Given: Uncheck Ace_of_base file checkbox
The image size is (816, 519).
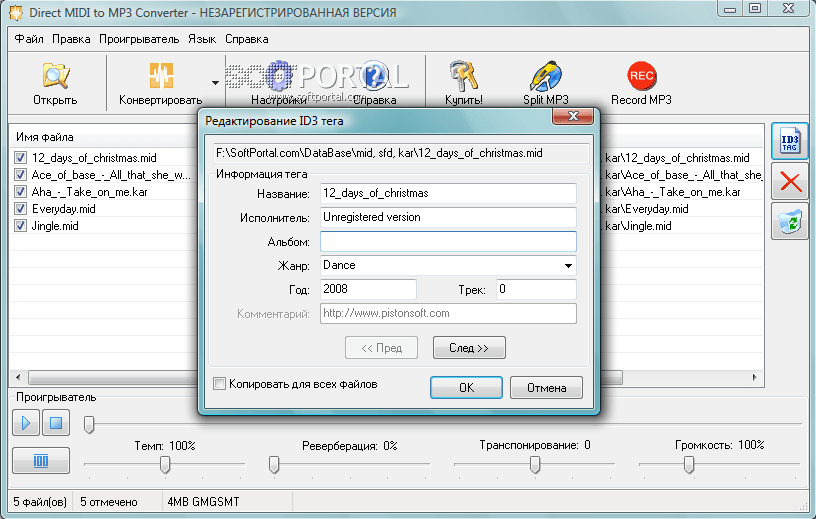Looking at the screenshot, I should (20, 174).
